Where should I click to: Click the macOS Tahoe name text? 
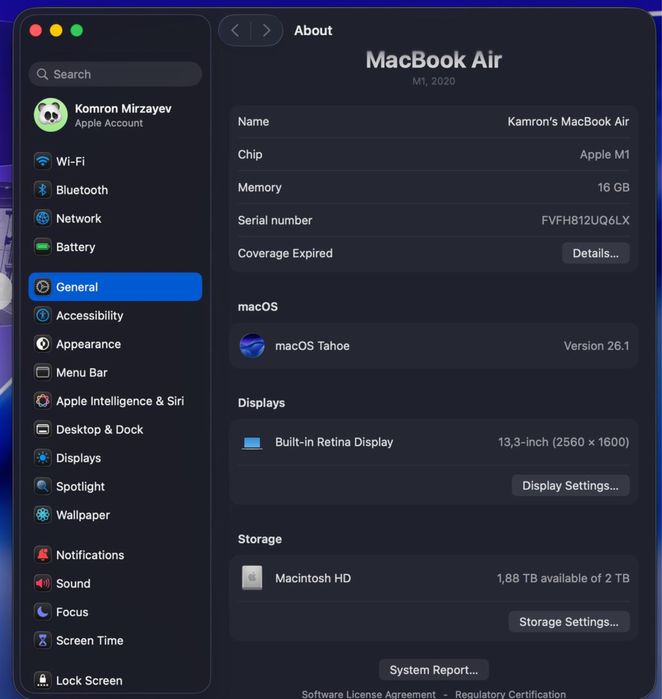coord(312,345)
